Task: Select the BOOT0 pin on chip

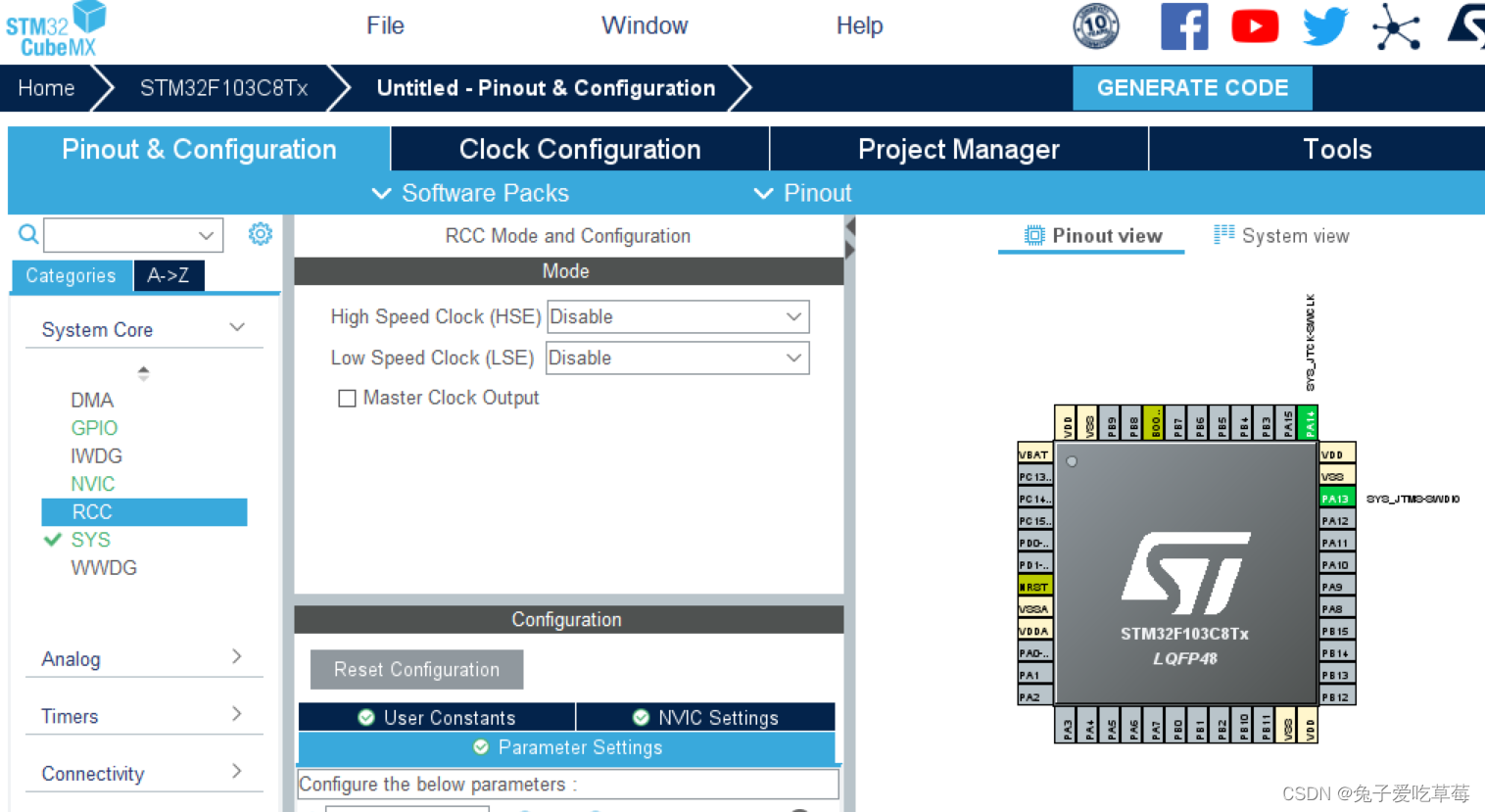Action: 1155,422
